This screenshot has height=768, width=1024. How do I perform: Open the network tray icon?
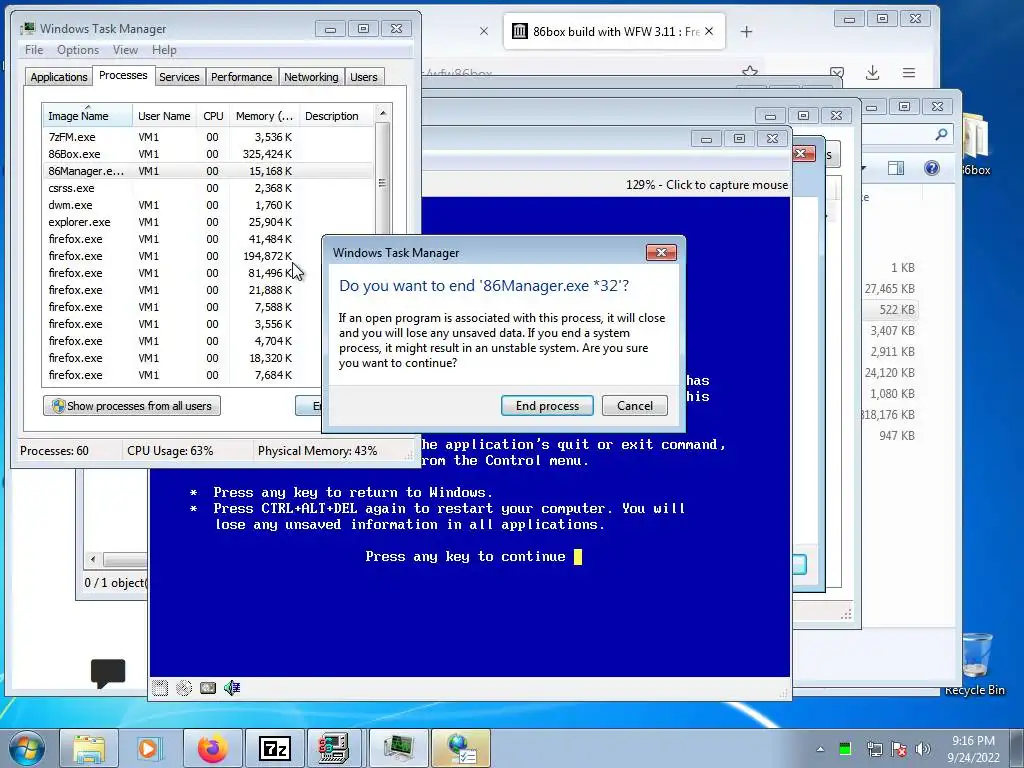pyautogui.click(x=874, y=749)
